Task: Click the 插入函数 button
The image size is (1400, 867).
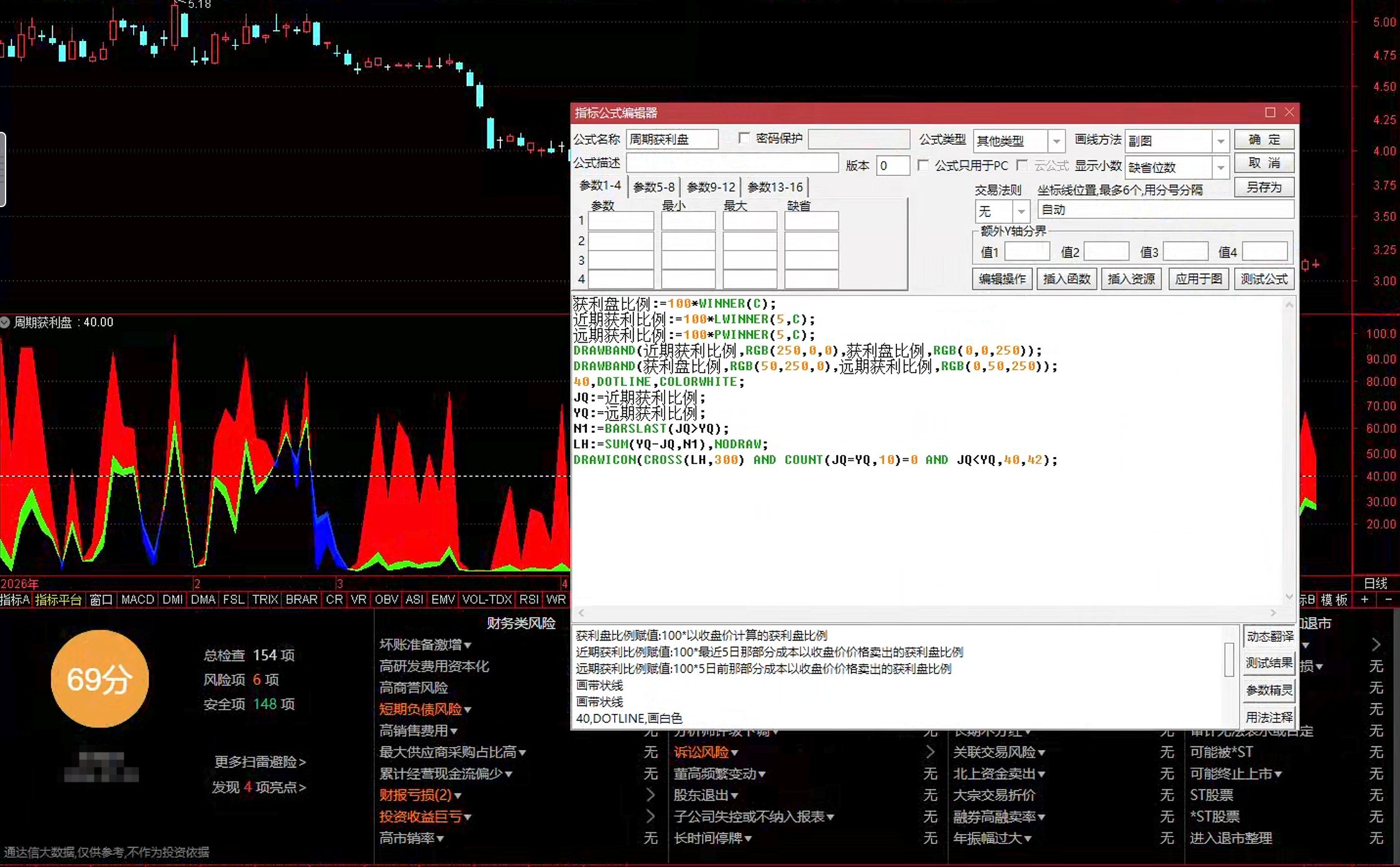Action: (x=1067, y=279)
